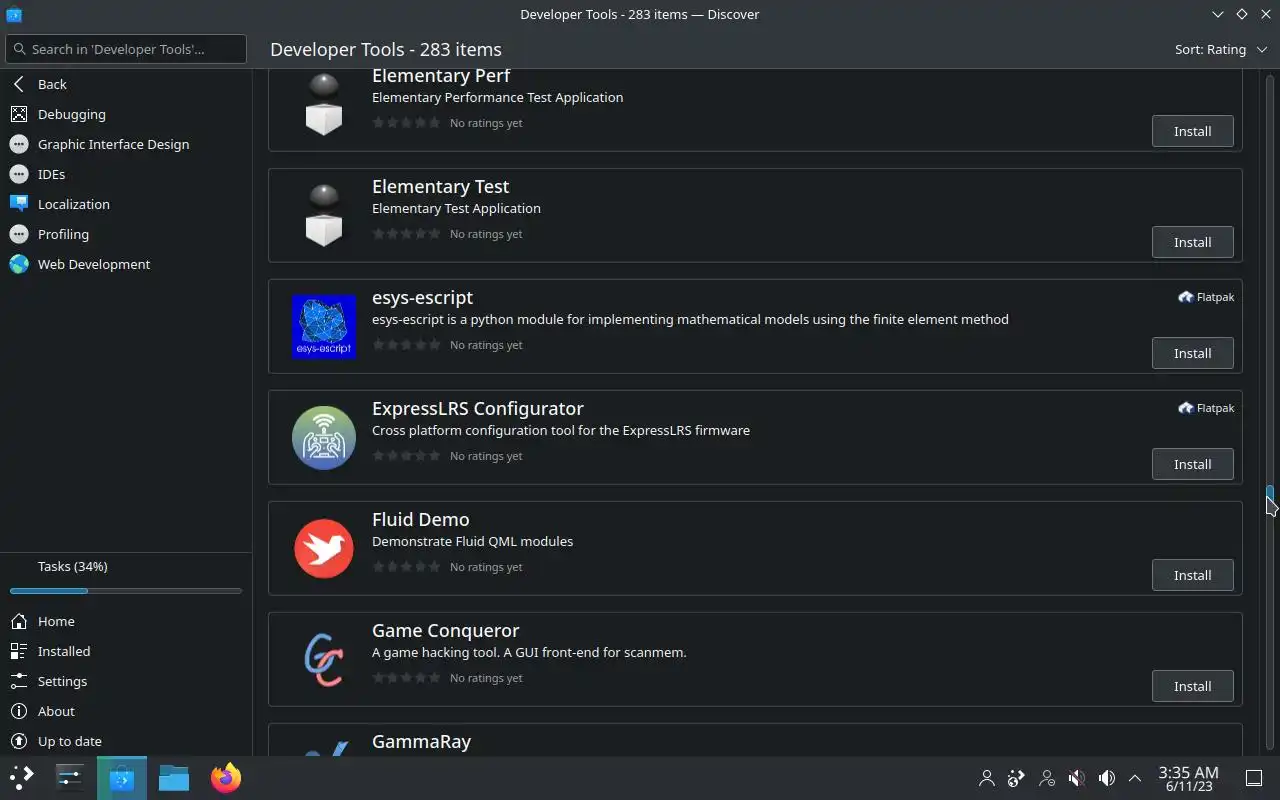Open System Settings from the taskbar
Viewport: 1280px width, 800px height.
[70, 777]
